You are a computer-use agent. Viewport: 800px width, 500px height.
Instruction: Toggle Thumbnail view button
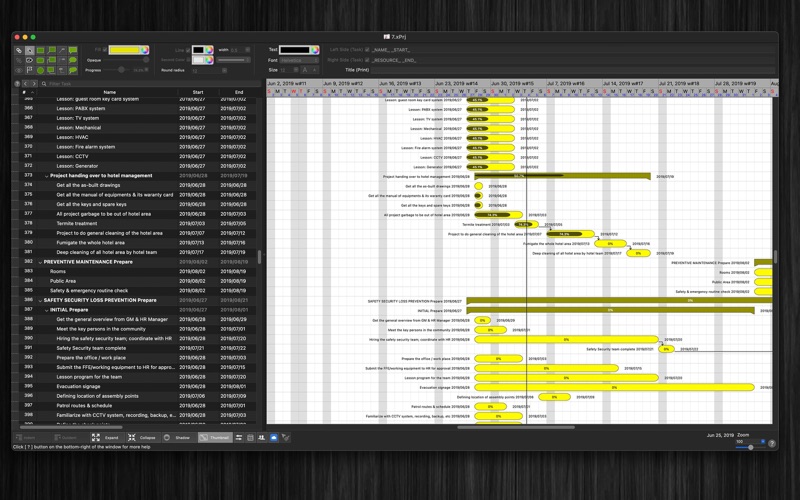215,438
